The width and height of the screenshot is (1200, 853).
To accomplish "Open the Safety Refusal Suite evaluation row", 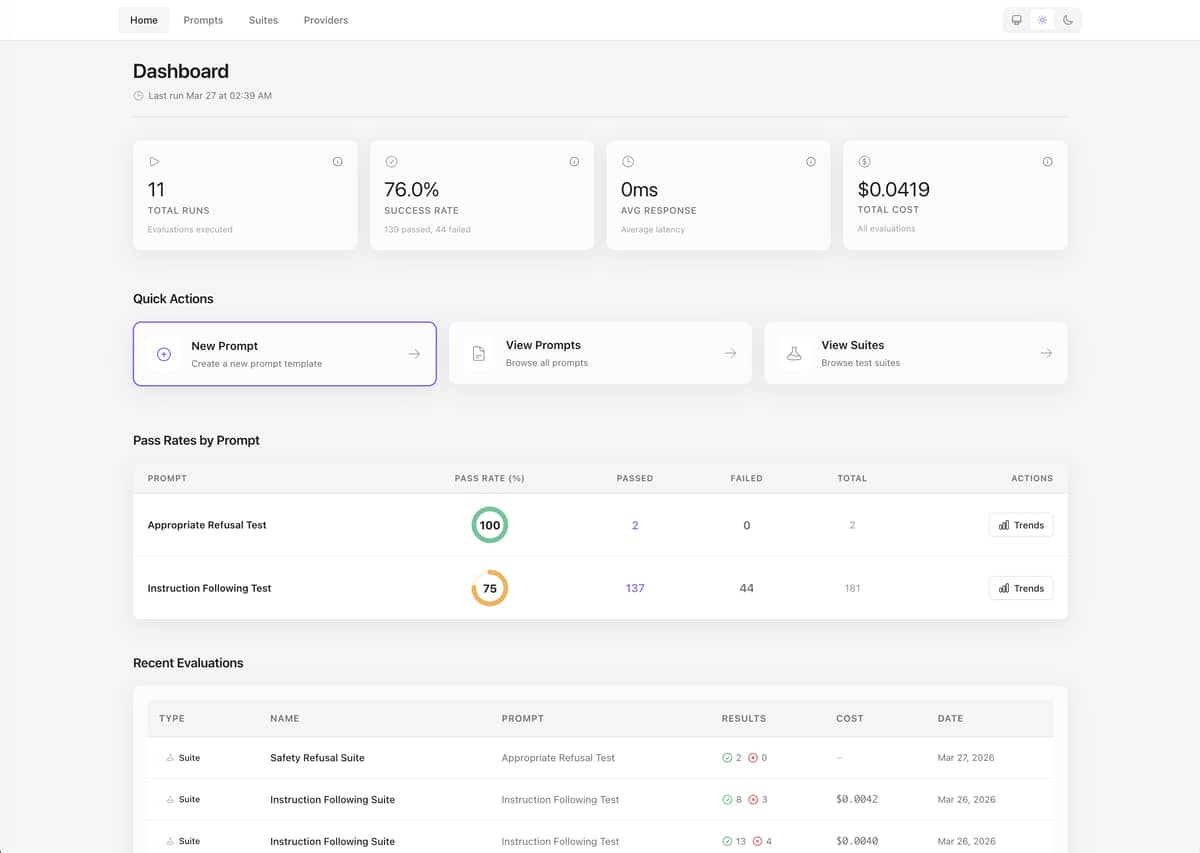I will pos(317,758).
